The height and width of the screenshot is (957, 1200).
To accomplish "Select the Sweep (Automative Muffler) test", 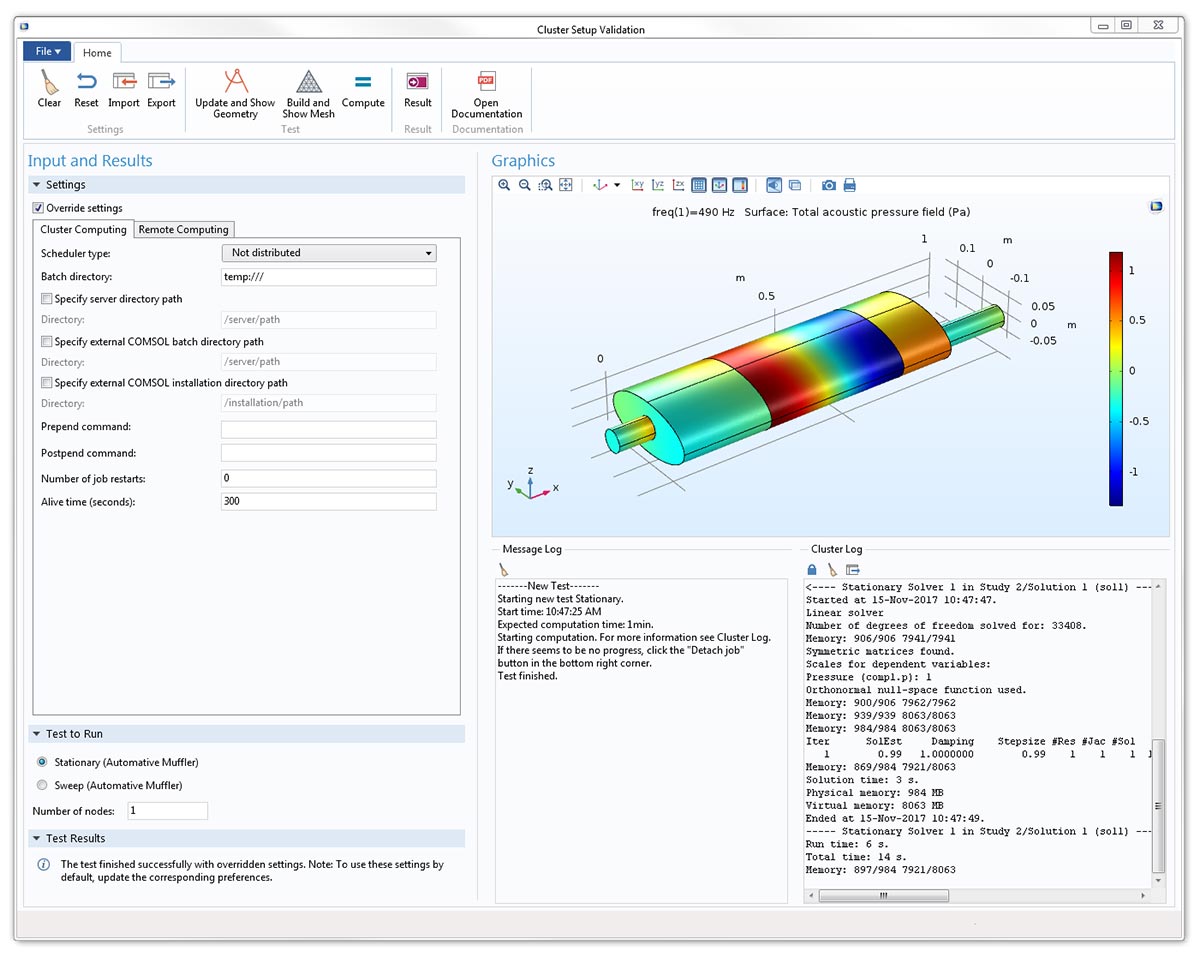I will 42,785.
